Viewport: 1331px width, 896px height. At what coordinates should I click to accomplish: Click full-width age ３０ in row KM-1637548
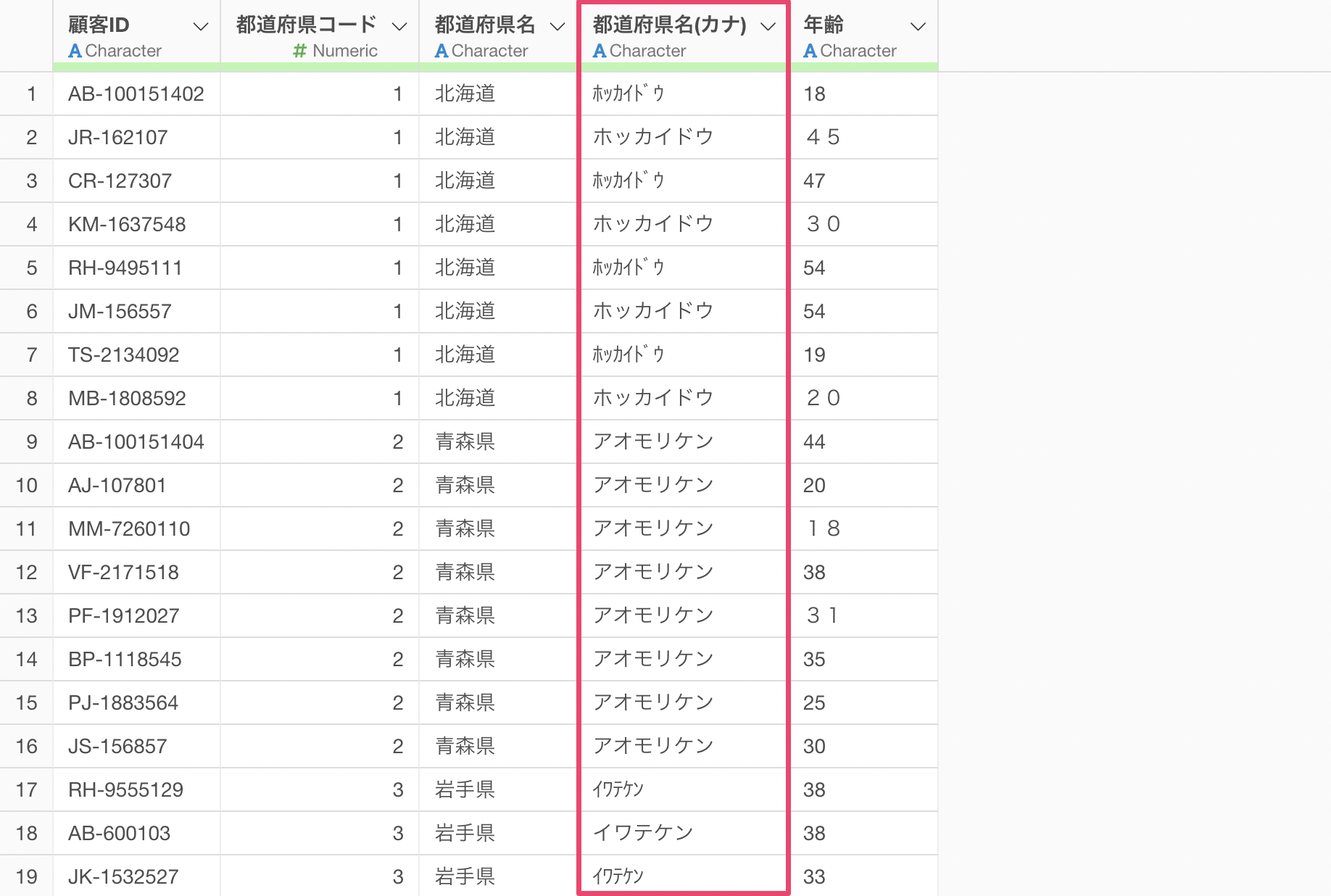point(824,224)
